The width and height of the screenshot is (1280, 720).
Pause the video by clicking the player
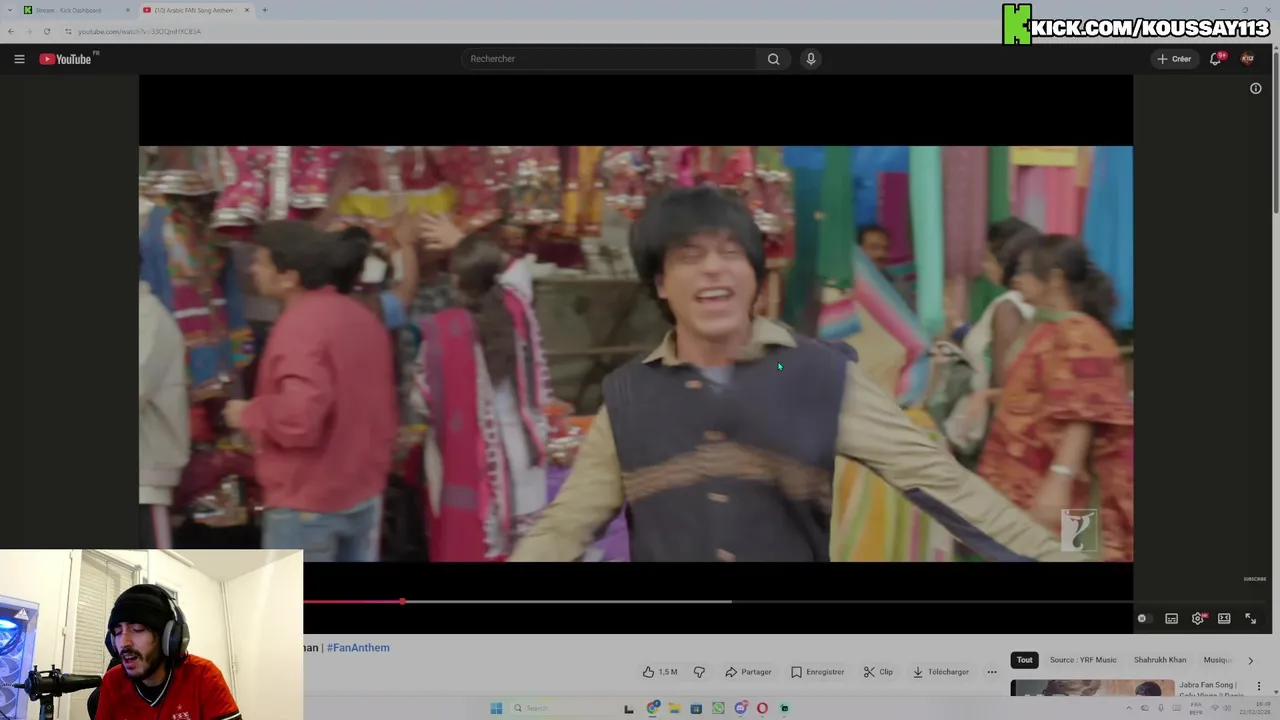click(636, 354)
